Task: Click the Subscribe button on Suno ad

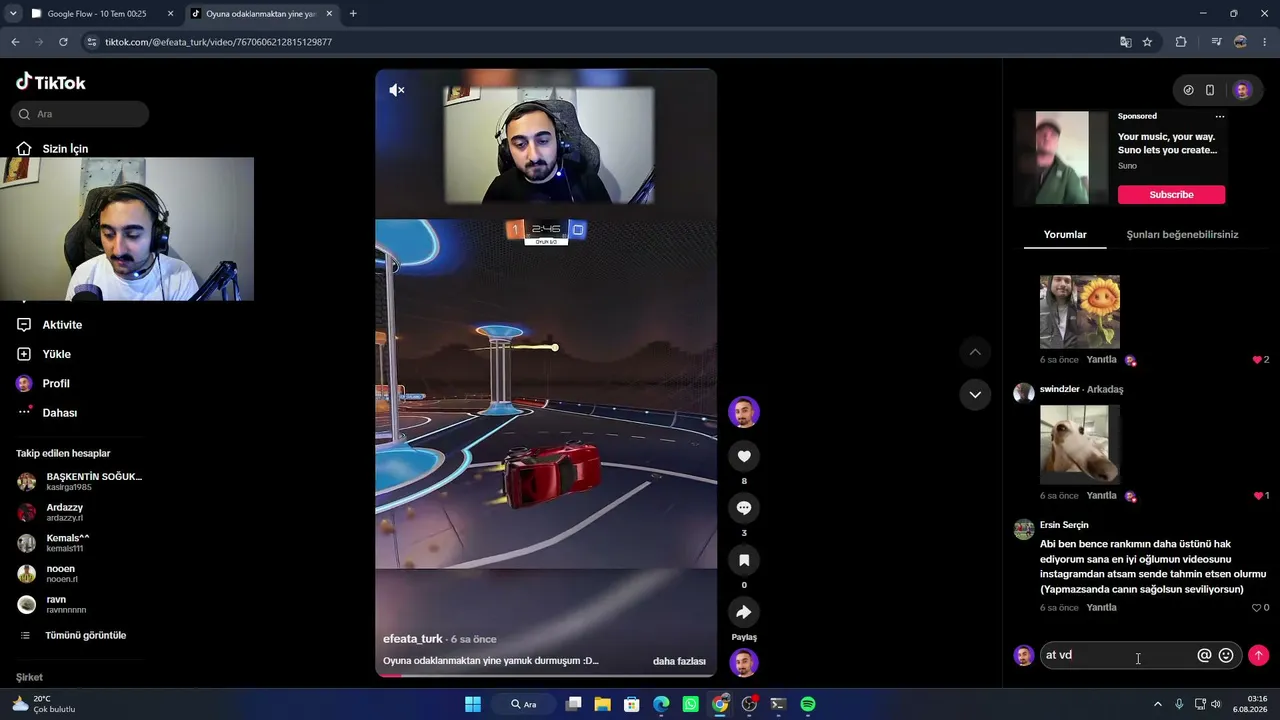Action: click(1171, 195)
